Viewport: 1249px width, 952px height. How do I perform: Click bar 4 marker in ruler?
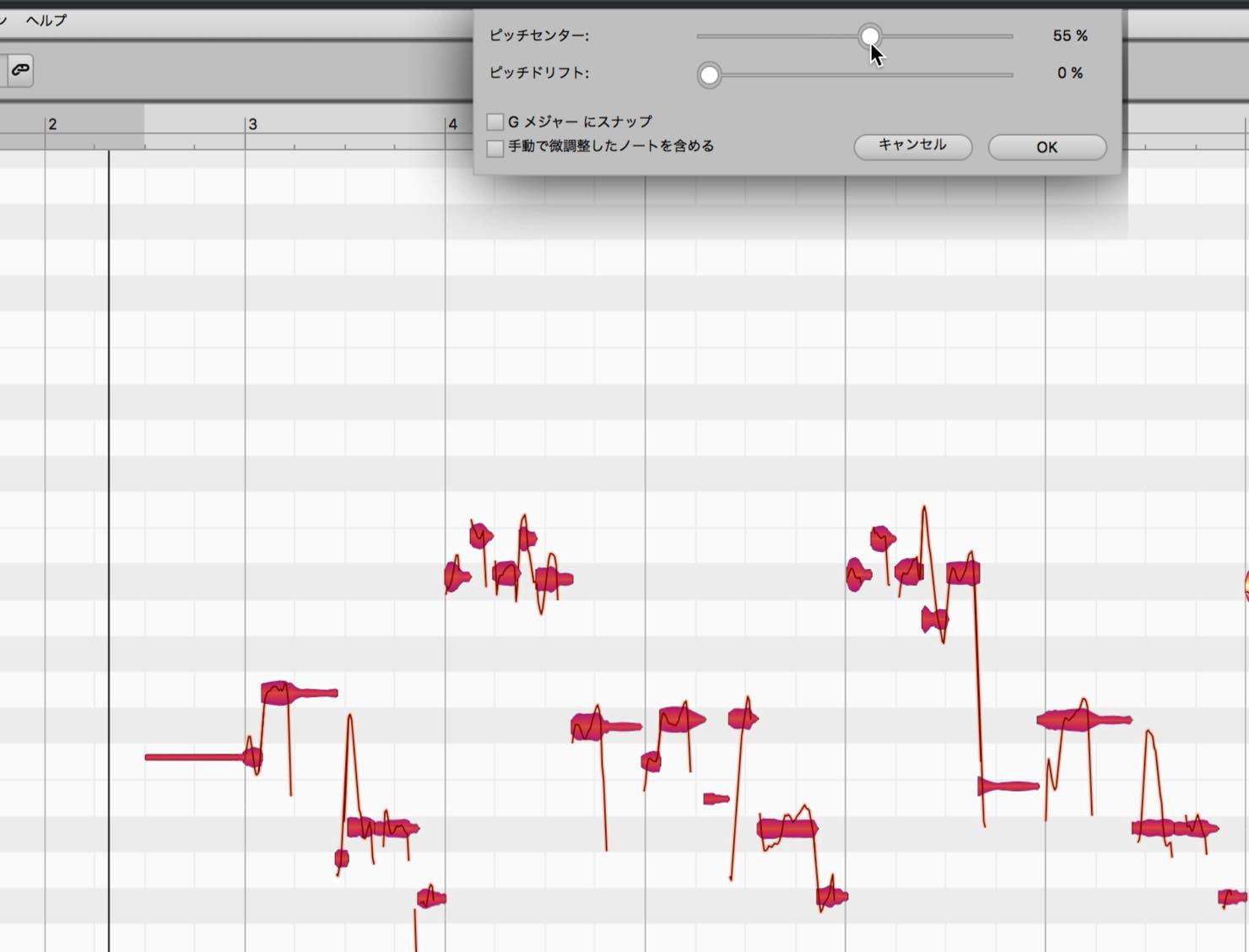point(452,124)
